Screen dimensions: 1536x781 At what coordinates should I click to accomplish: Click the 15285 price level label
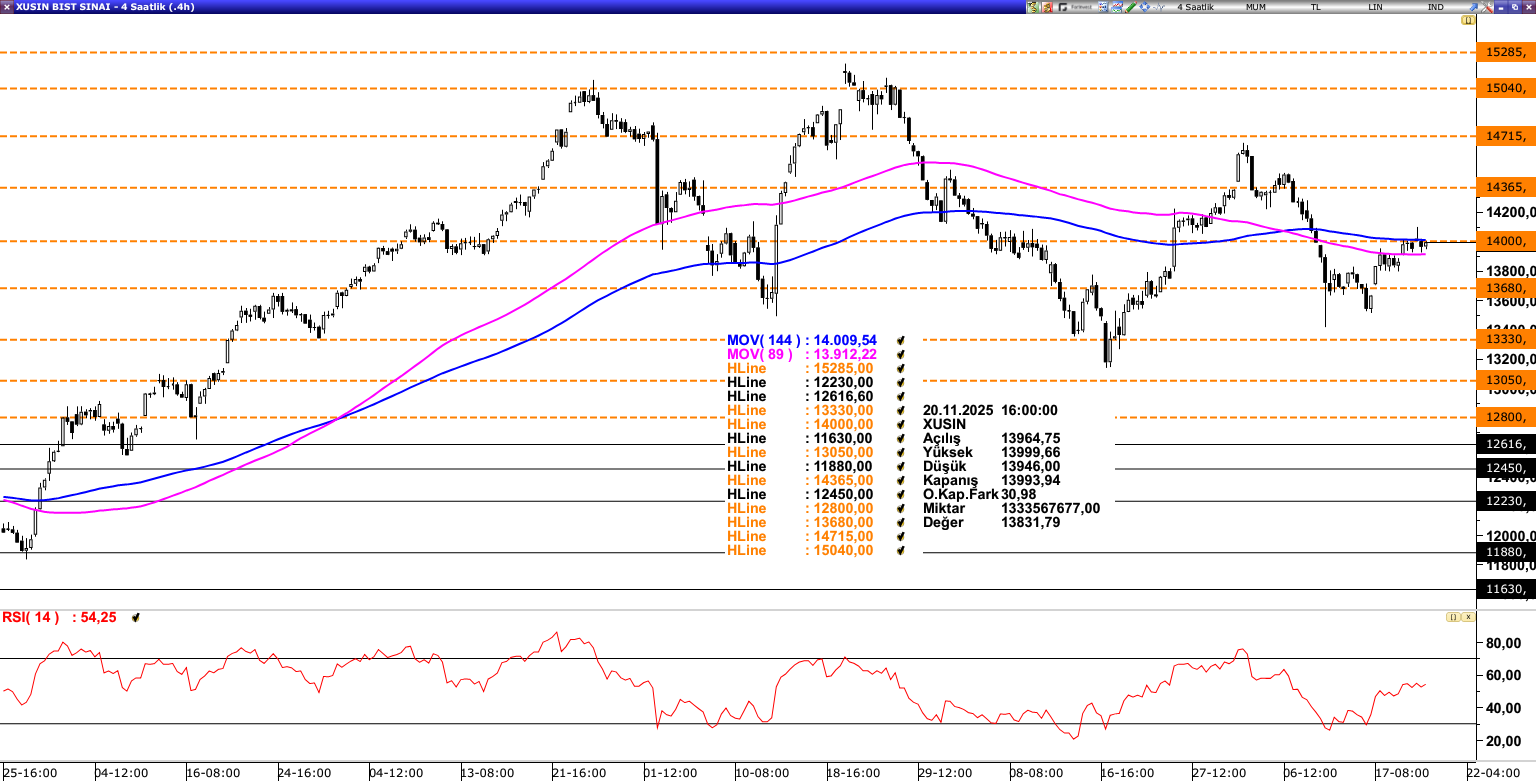pyautogui.click(x=1505, y=52)
